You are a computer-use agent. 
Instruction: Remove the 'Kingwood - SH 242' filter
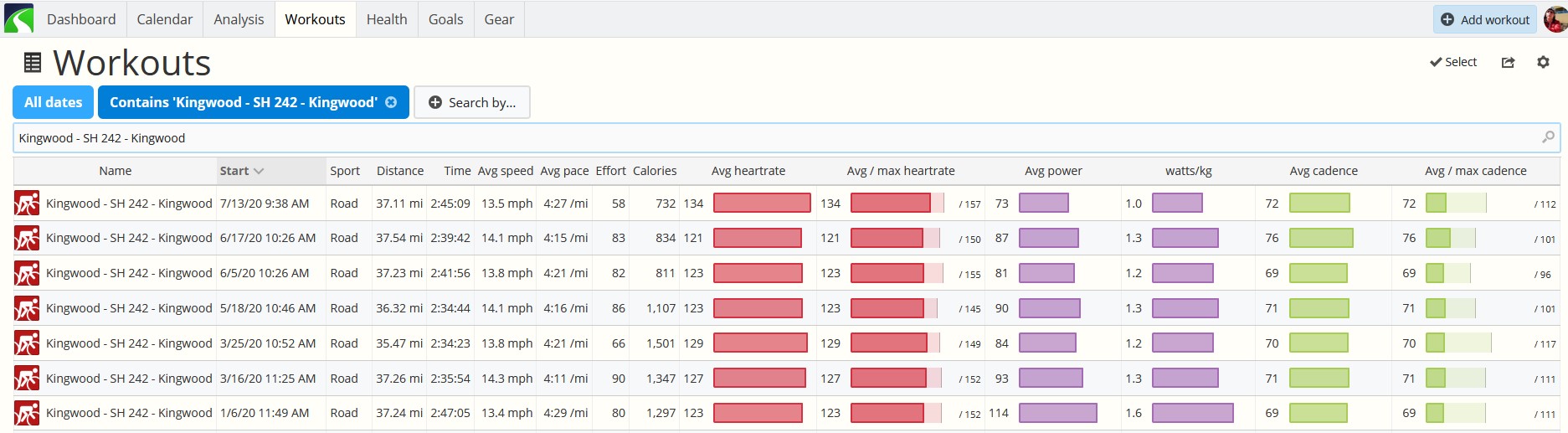coord(391,102)
